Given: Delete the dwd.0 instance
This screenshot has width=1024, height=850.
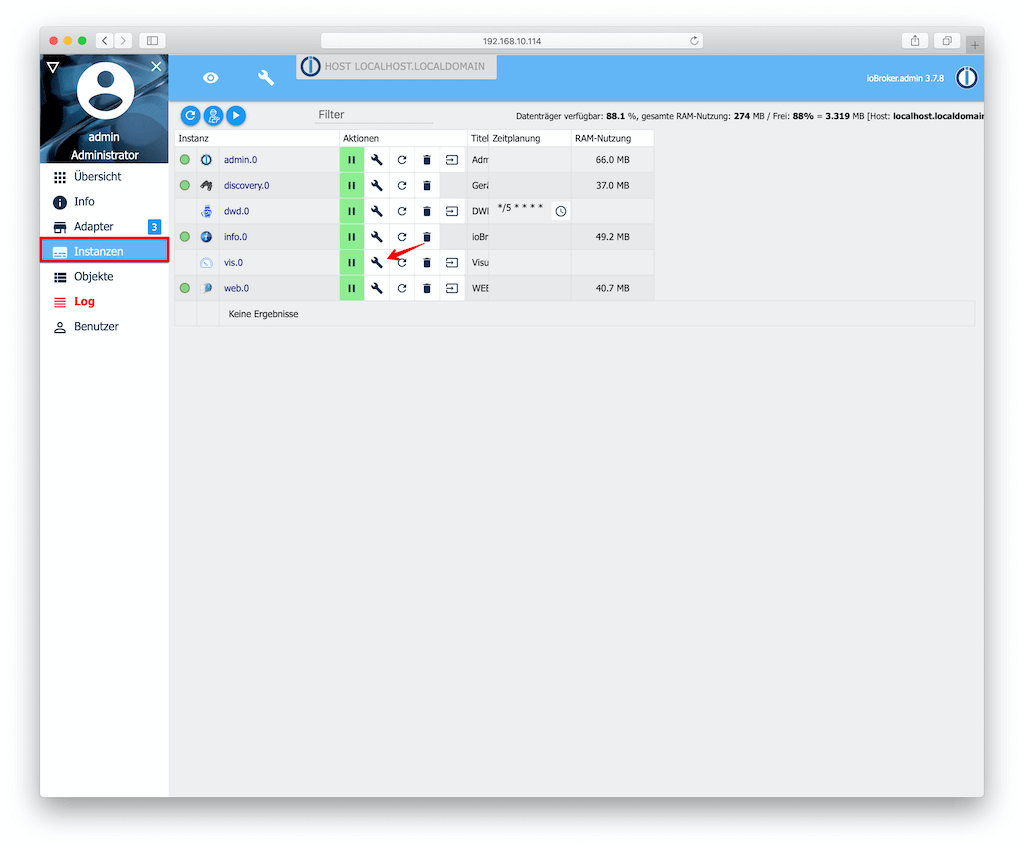Looking at the screenshot, I should pyautogui.click(x=426, y=211).
